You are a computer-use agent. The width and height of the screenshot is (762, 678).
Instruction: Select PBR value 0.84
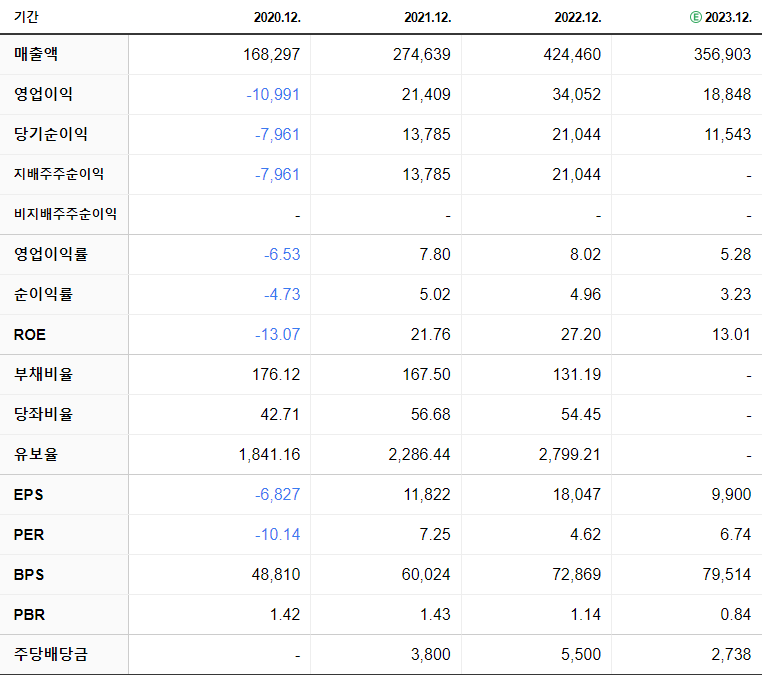pos(736,614)
